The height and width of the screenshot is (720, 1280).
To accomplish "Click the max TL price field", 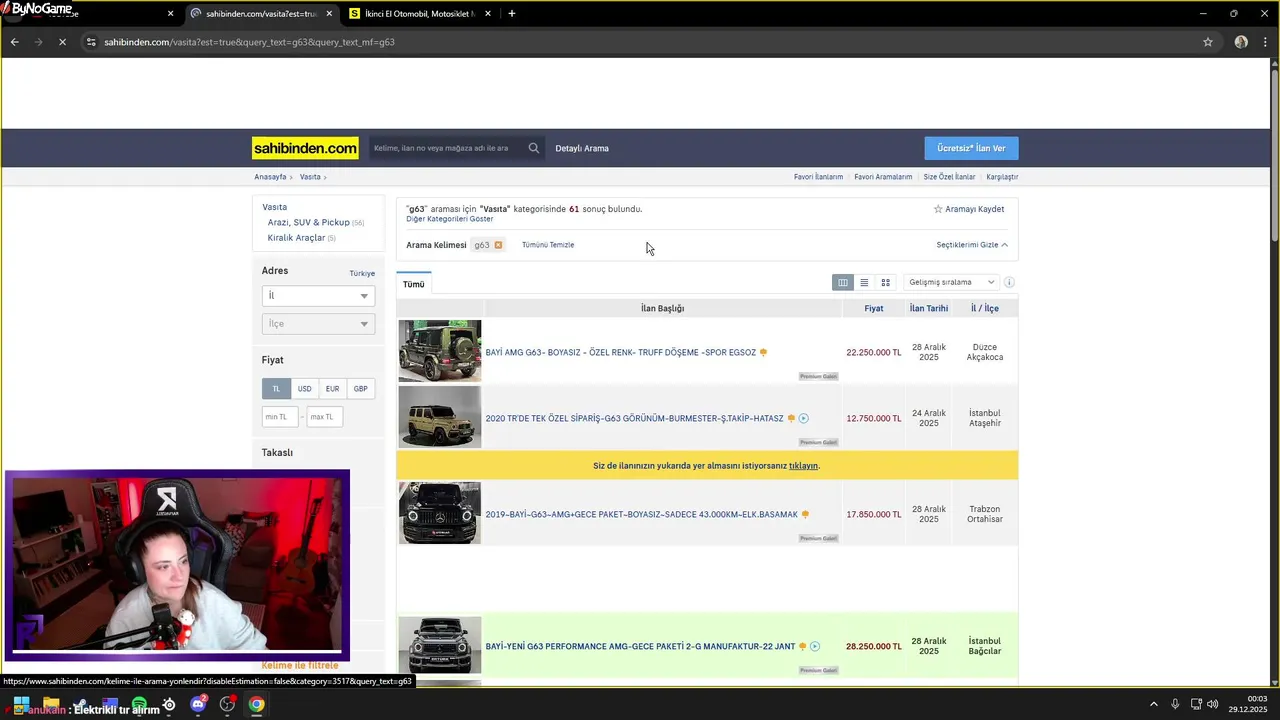I will click(325, 417).
